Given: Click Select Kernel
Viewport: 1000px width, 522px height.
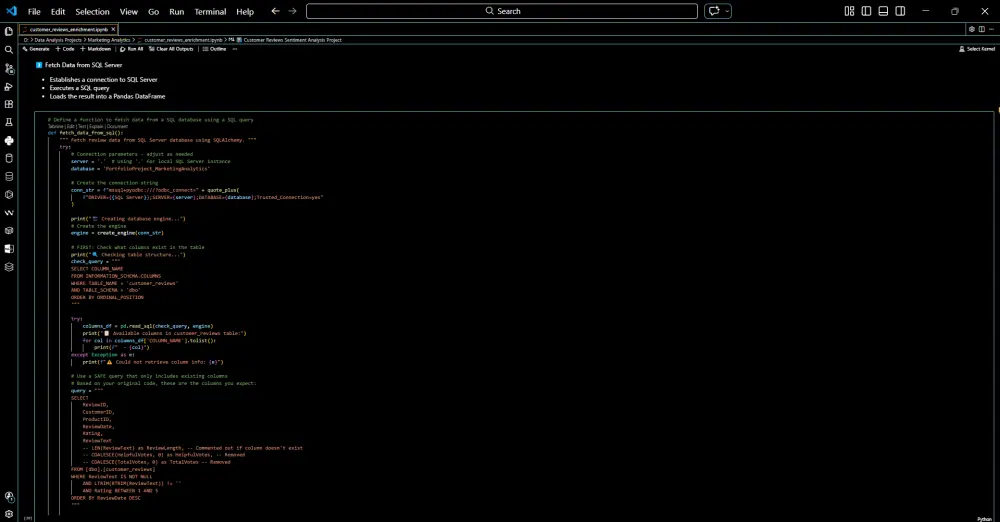Looking at the screenshot, I should click(977, 49).
